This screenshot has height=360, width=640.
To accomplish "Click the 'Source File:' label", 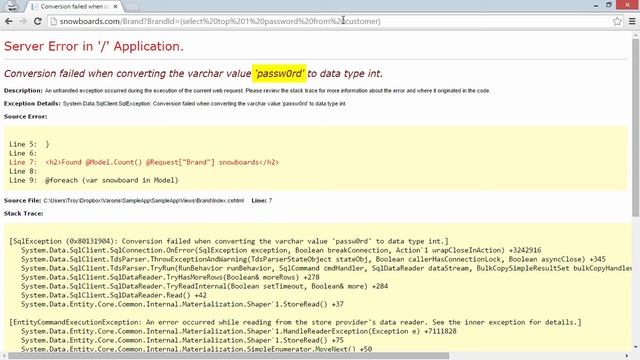I will 22,200.
